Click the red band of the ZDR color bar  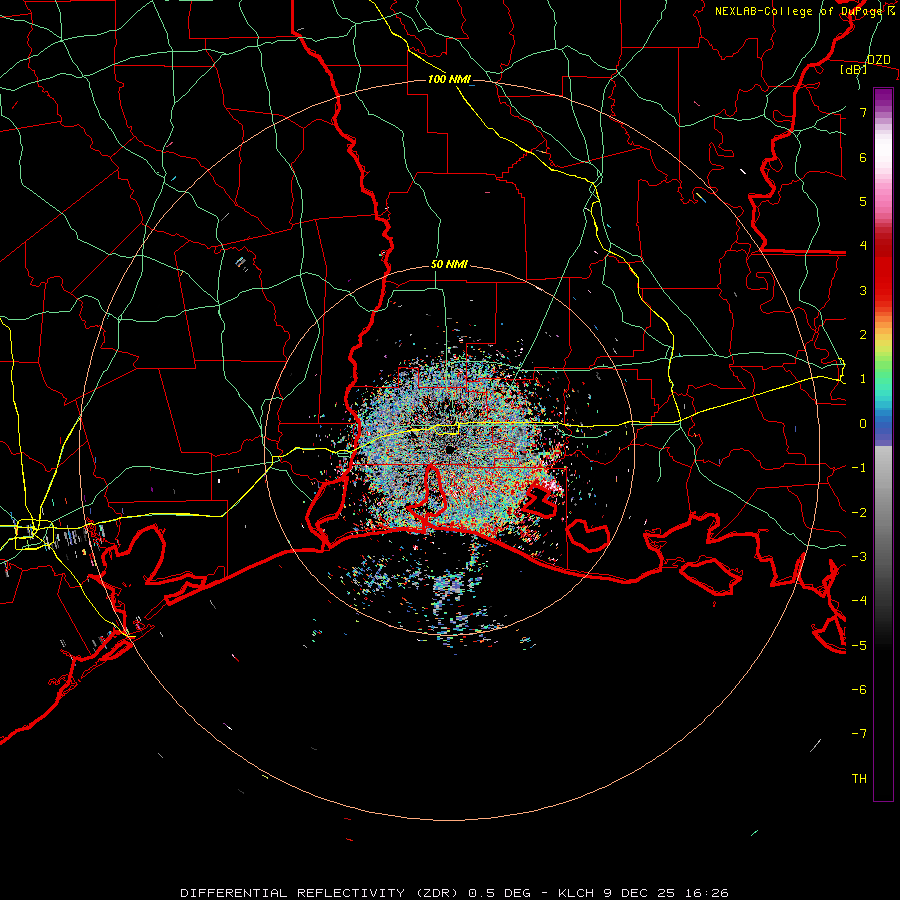click(883, 270)
